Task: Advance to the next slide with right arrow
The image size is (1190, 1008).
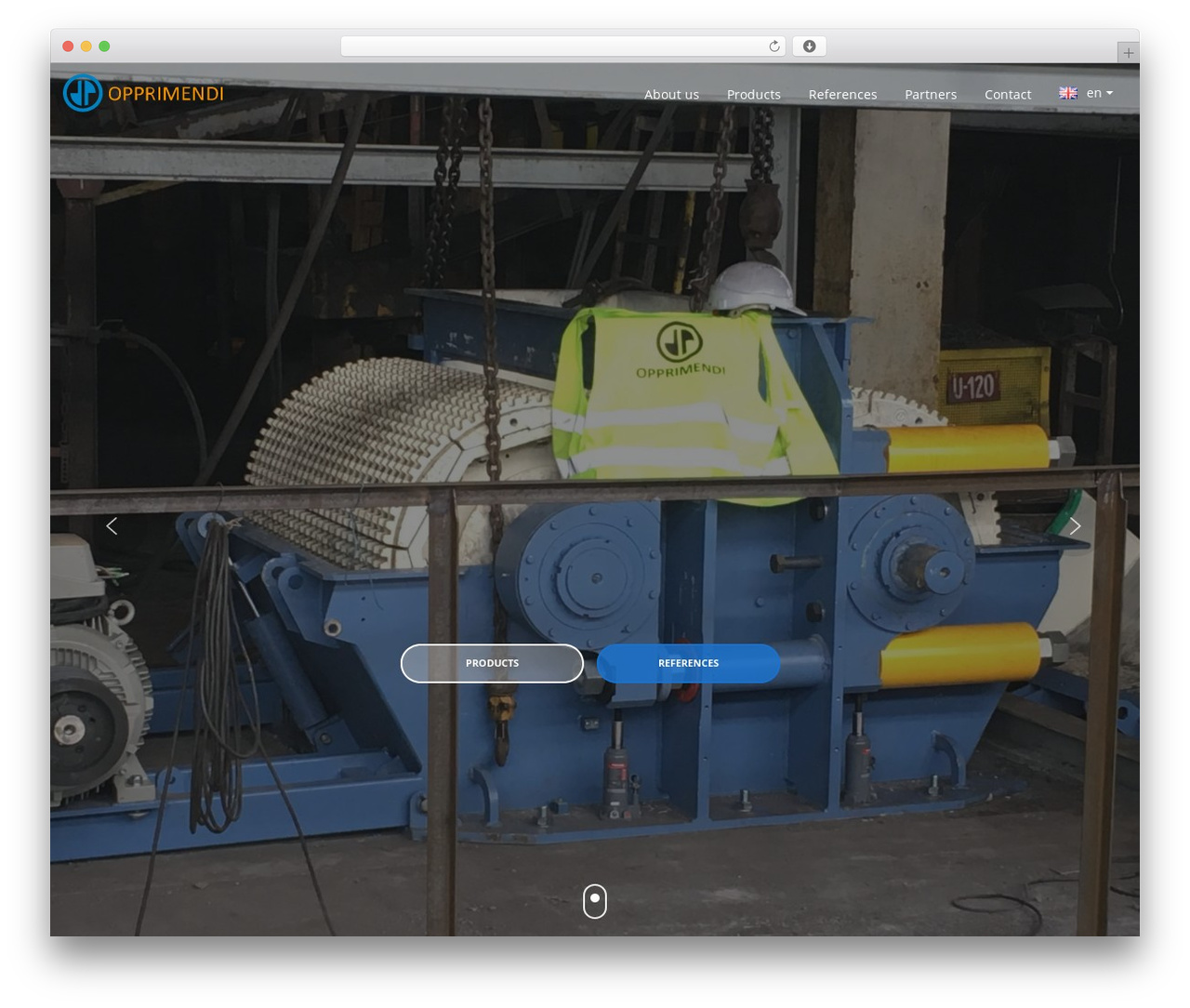Action: pos(1075,526)
